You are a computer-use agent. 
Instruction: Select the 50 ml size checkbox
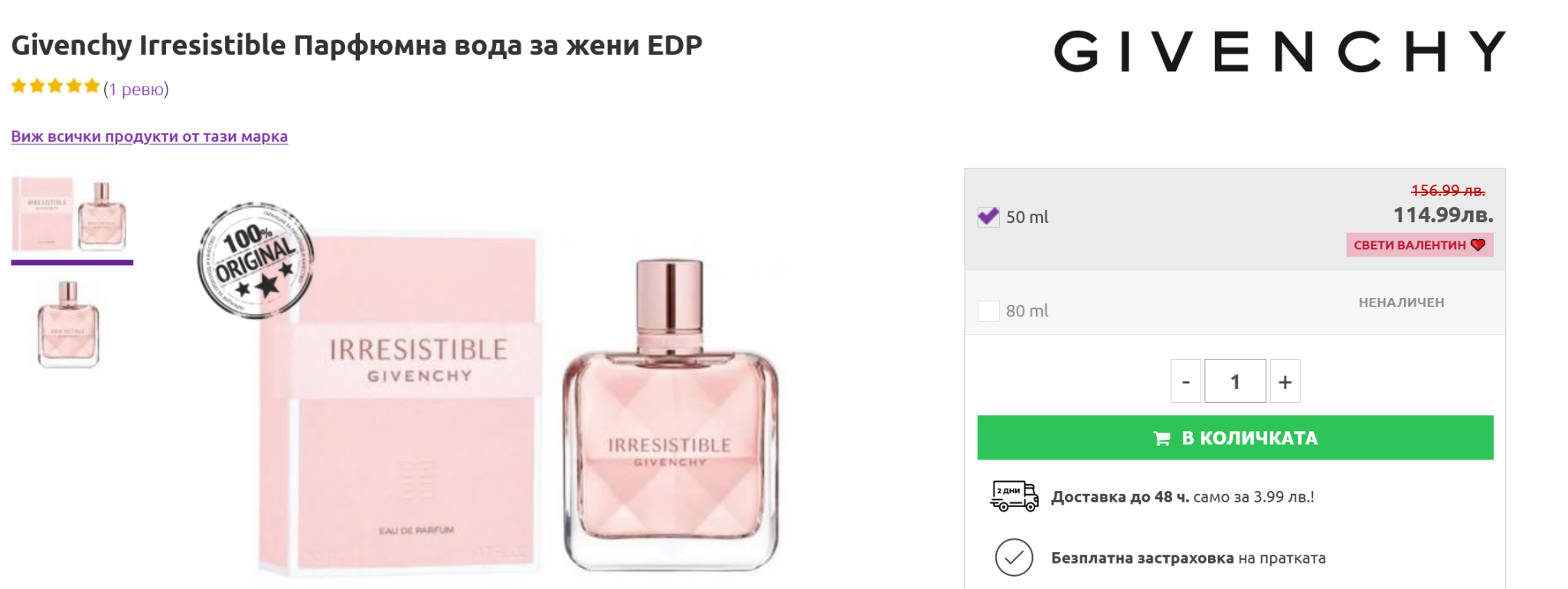[988, 217]
